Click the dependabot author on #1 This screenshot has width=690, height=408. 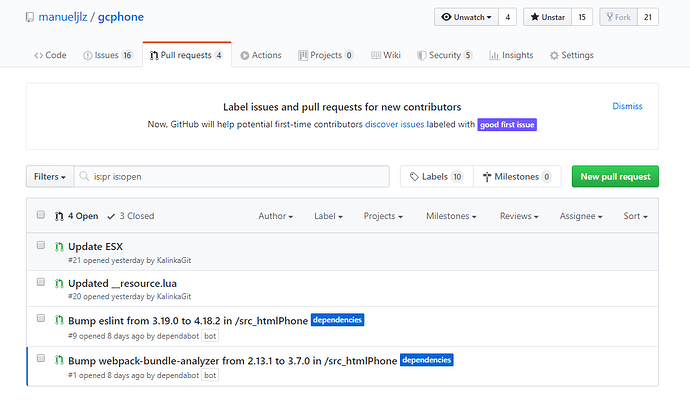coord(178,375)
